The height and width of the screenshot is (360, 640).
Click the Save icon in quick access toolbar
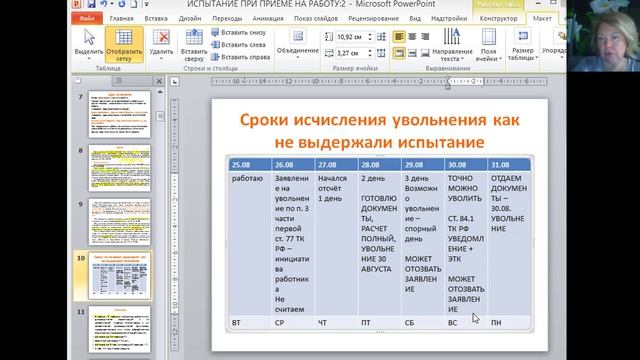pos(91,4)
